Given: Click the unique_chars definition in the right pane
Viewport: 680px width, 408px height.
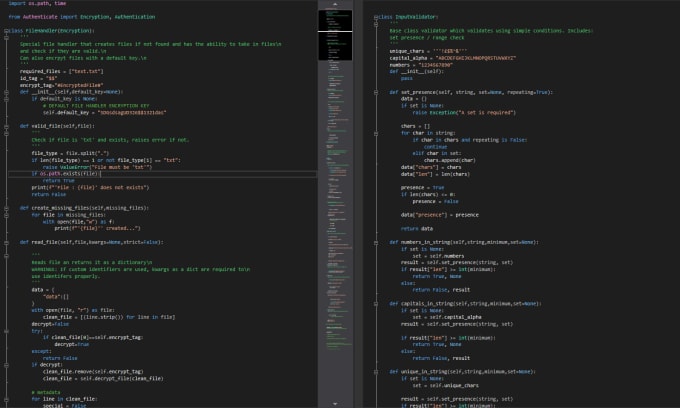Looking at the screenshot, I should point(428,51).
